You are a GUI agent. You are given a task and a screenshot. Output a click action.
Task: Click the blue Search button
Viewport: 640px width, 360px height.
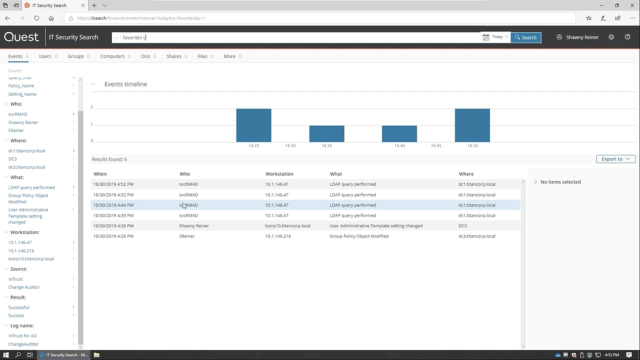[x=526, y=37]
